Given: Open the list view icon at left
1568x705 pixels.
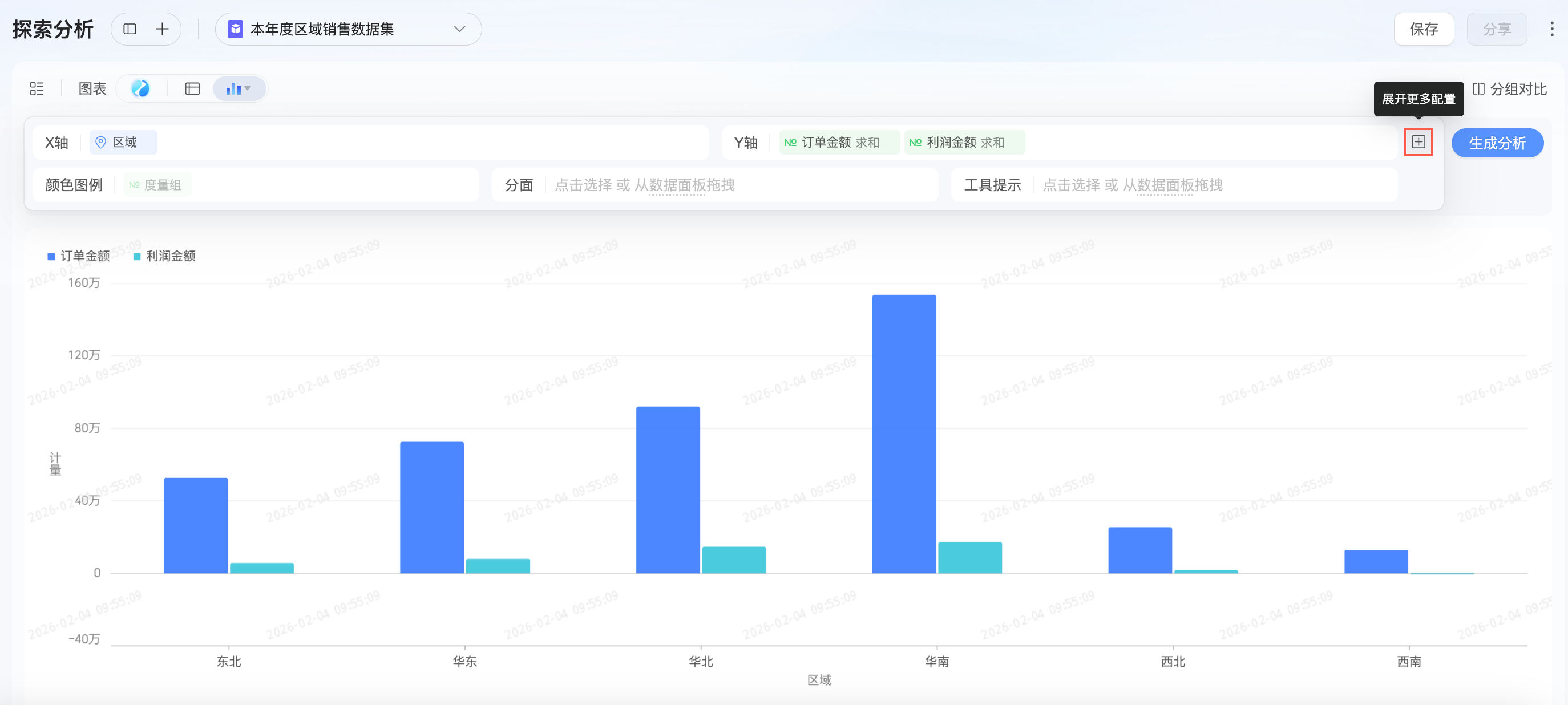Looking at the screenshot, I should [x=37, y=89].
